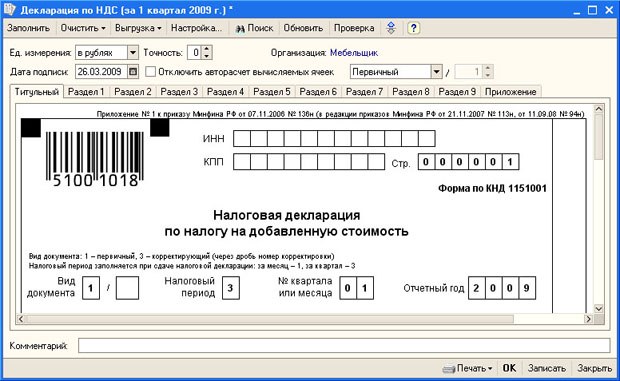Open the Очистить dropdown menu
This screenshot has height=381, width=620.
click(83, 28)
